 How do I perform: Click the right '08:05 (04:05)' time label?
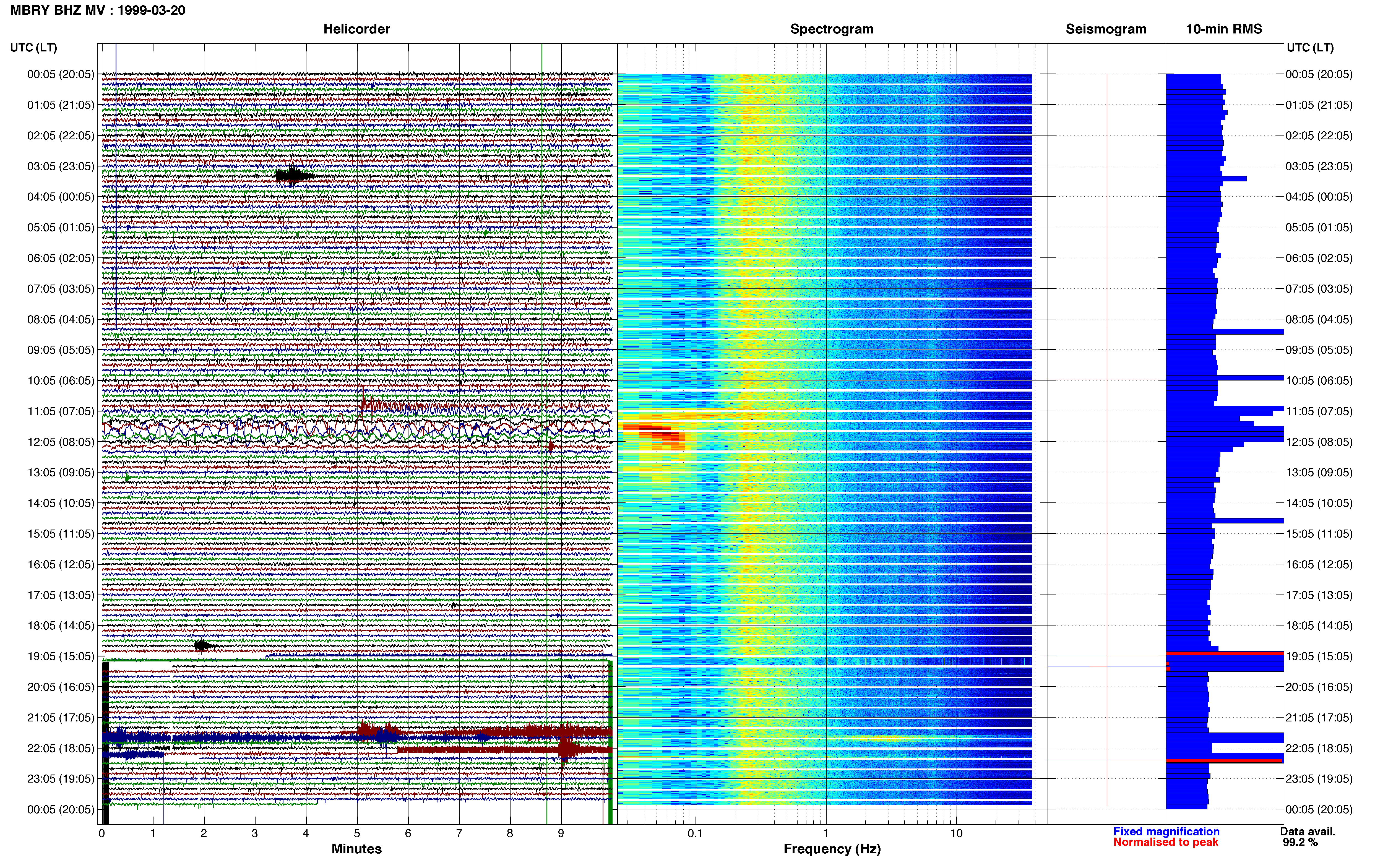point(1319,319)
